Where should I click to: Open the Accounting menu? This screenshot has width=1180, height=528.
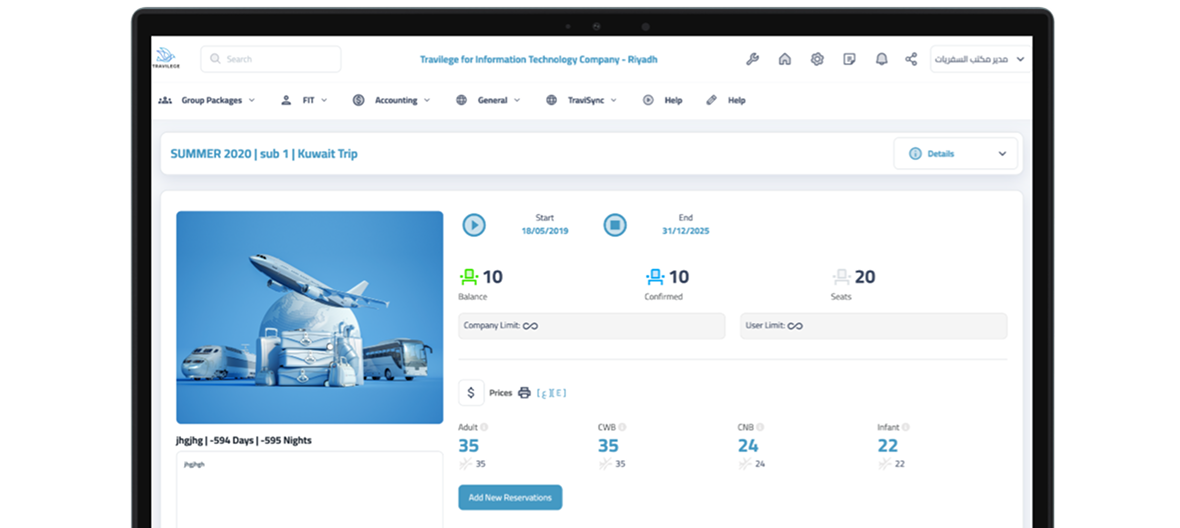tap(392, 100)
